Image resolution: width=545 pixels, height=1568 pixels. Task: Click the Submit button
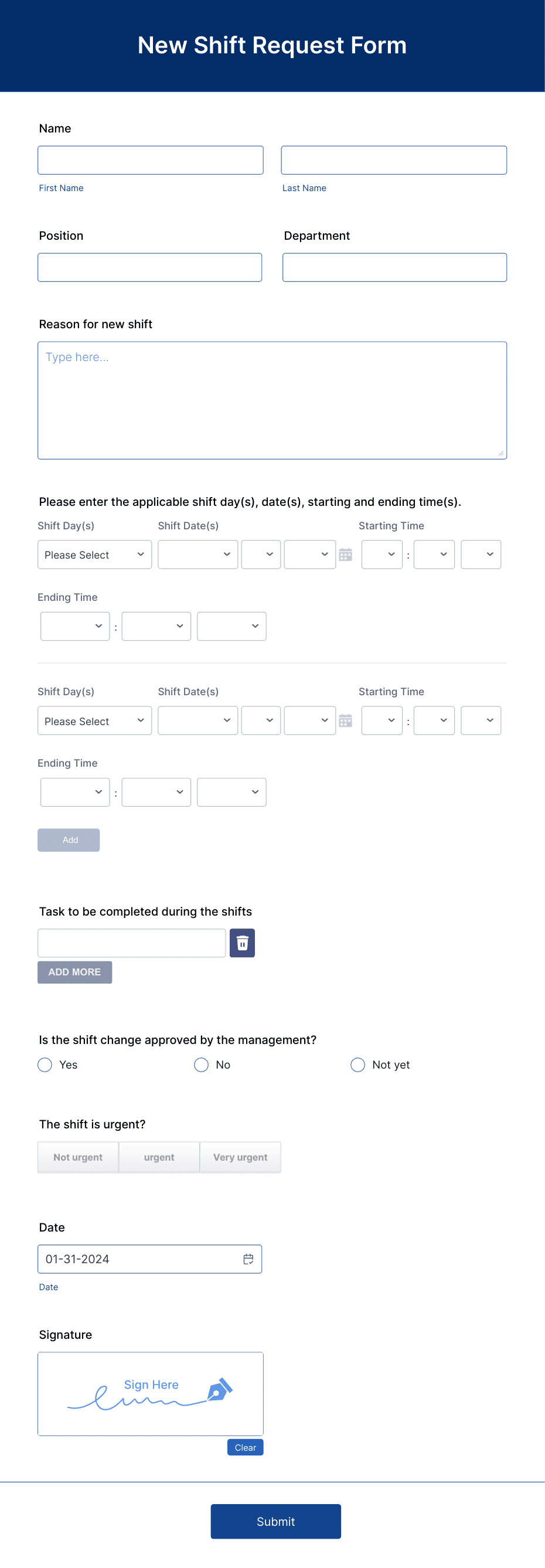(275, 1521)
